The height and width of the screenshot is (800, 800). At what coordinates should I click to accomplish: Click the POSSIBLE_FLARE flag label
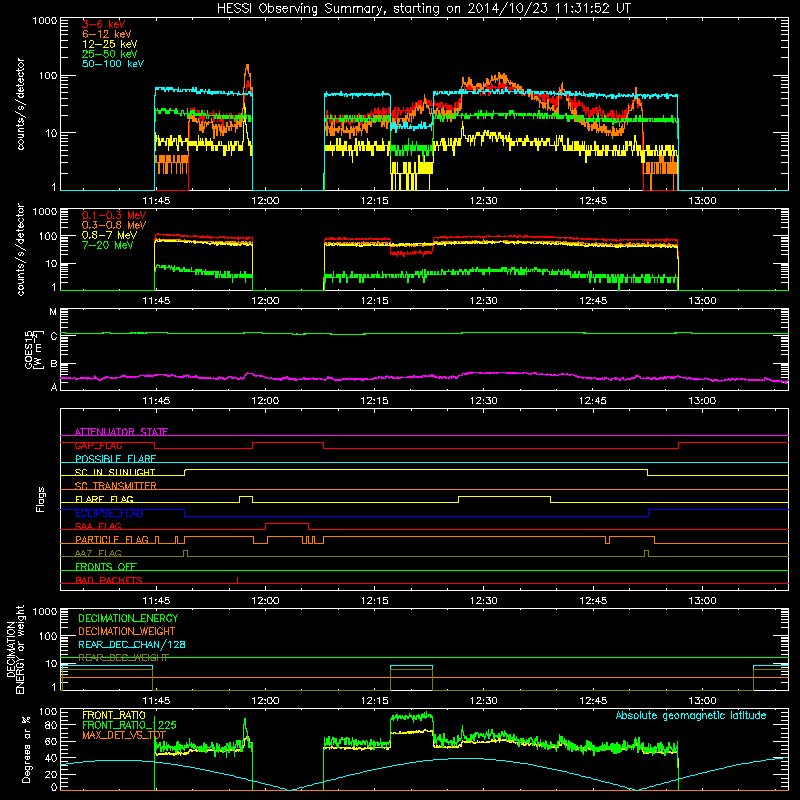point(115,459)
